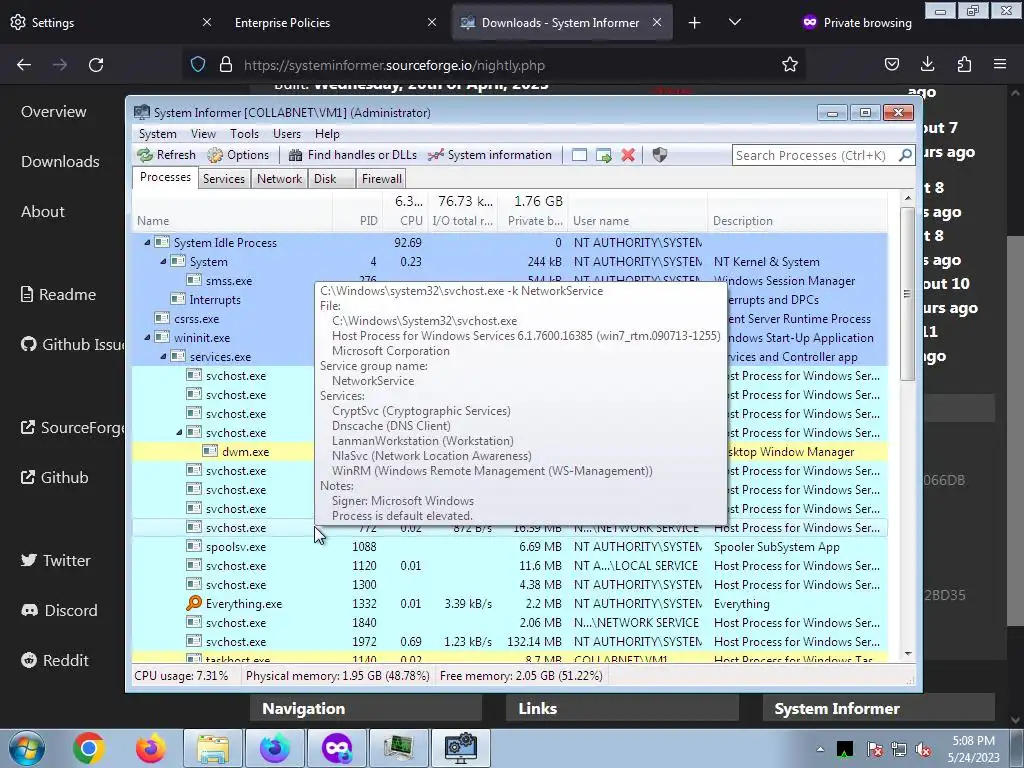Click process list scroll down arrow

coord(908,654)
